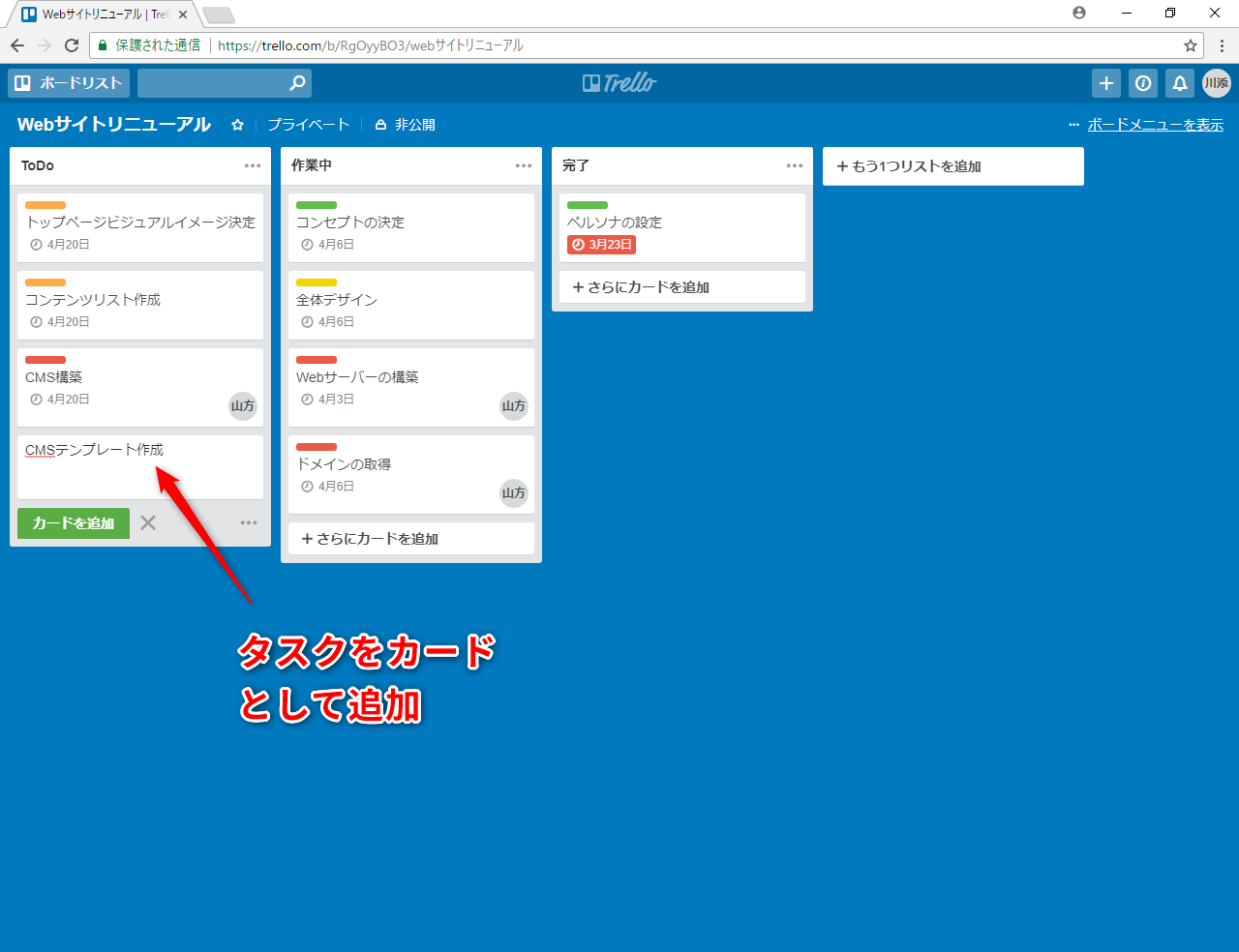
Task: Open a new browser tab
Action: [x=219, y=15]
